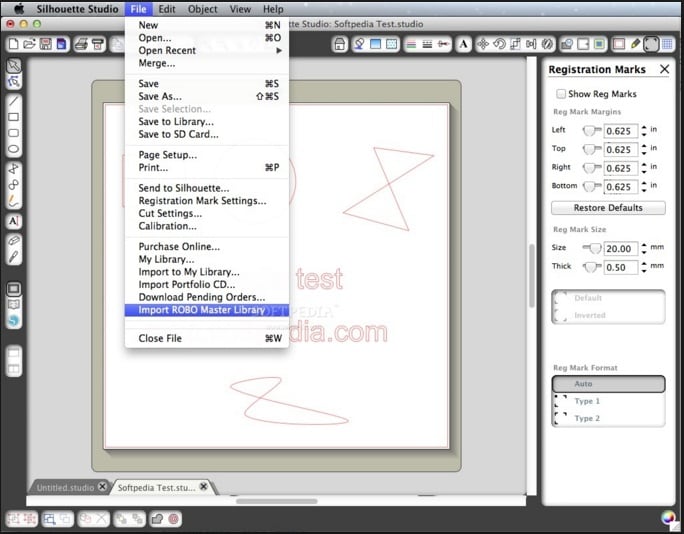Image resolution: width=684 pixels, height=534 pixels.
Task: Enable Show Reg Marks checkbox
Action: (561, 94)
